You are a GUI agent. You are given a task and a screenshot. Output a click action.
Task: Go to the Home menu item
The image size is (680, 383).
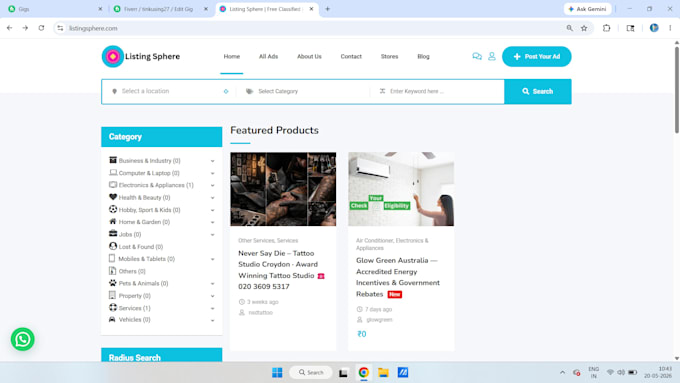tap(232, 56)
